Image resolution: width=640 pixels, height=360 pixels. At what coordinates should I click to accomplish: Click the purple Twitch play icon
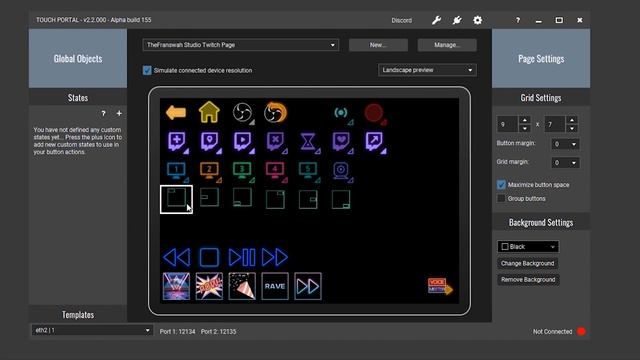click(242, 142)
